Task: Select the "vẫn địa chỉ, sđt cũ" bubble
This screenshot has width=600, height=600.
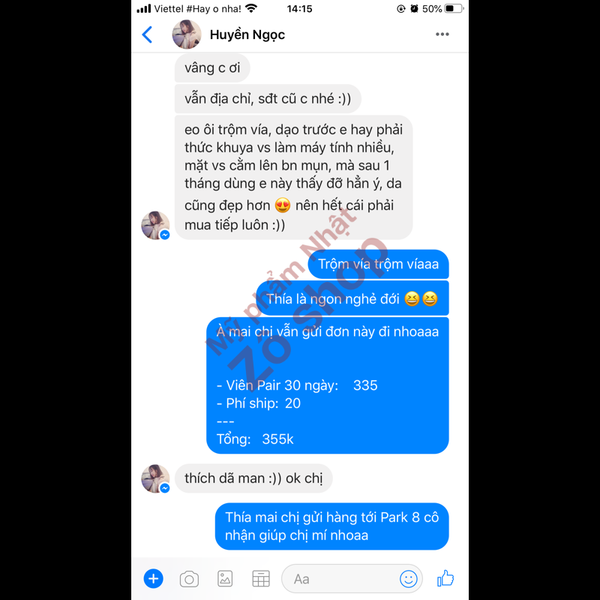Action: point(267,99)
